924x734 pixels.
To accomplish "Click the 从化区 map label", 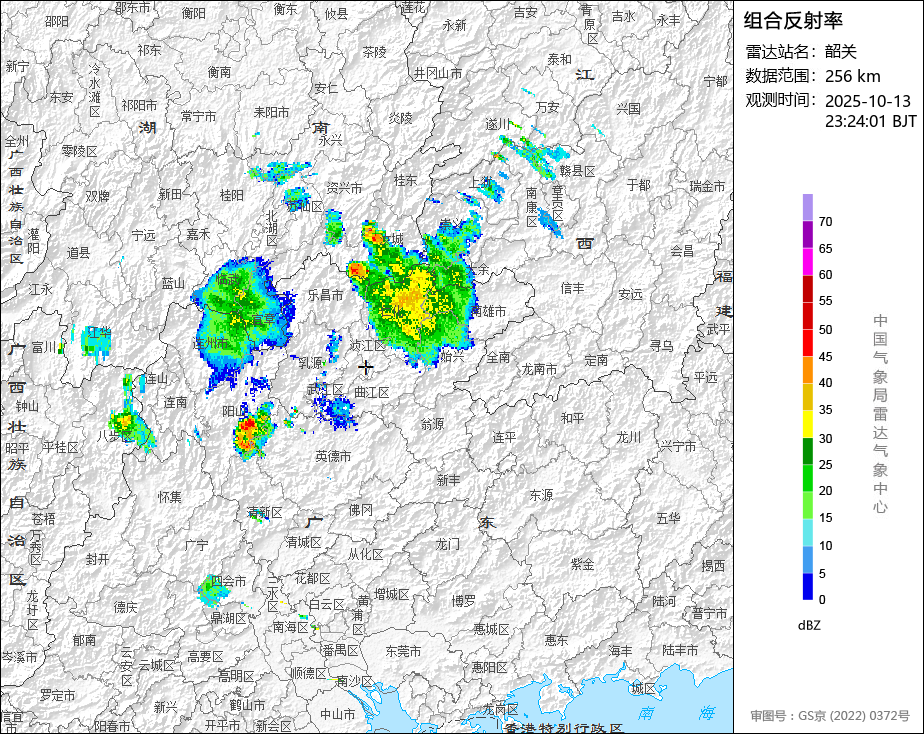I will 365,554.
